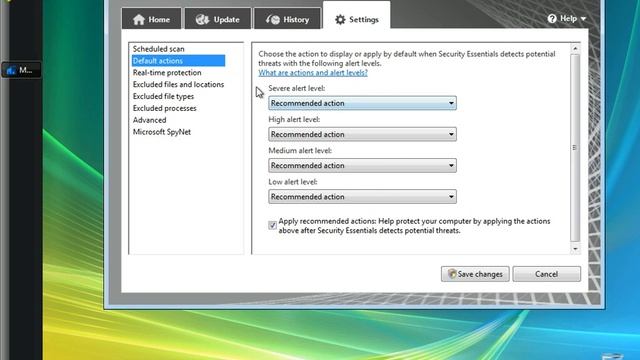
Task: Click the shield icon on Save changes
Action: point(452,273)
